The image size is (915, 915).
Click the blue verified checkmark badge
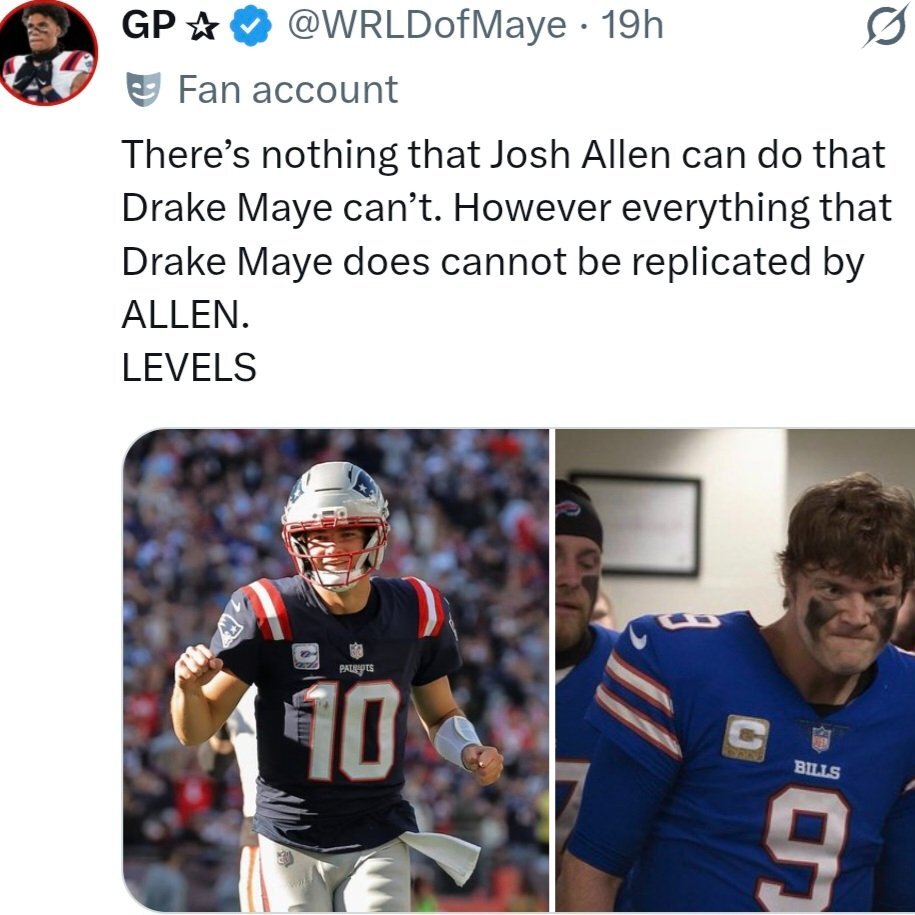tap(250, 27)
